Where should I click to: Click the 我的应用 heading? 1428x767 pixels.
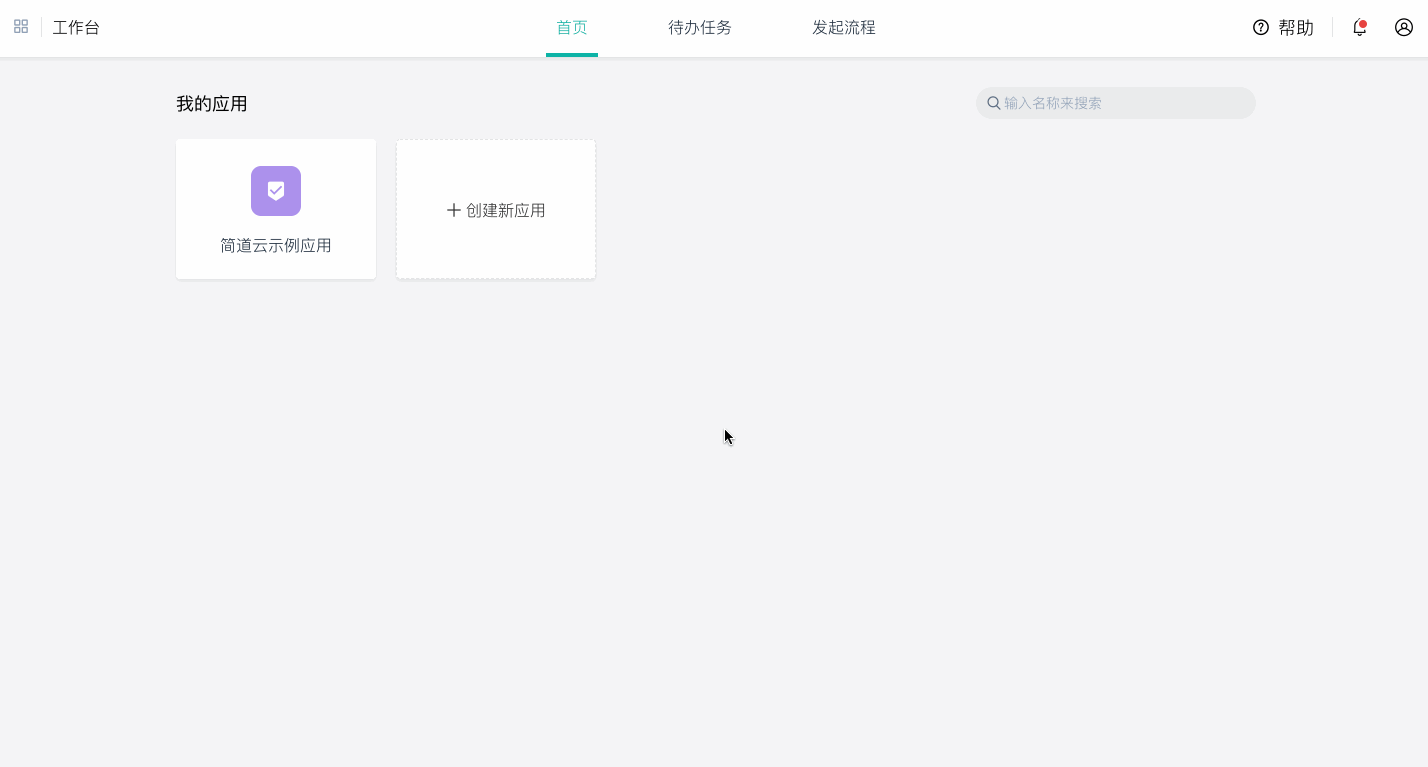(x=211, y=102)
